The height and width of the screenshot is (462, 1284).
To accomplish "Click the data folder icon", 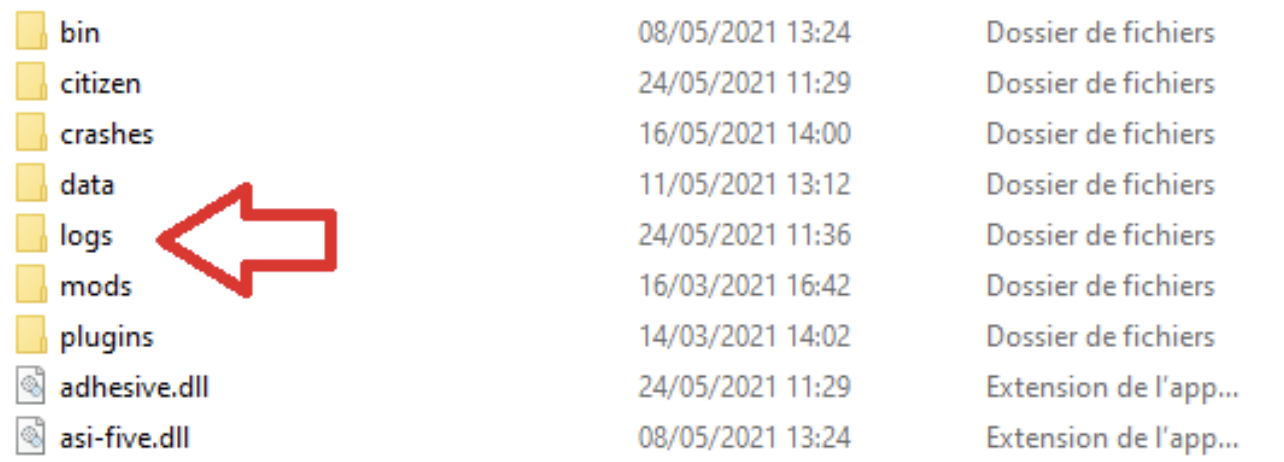I will (x=31, y=185).
